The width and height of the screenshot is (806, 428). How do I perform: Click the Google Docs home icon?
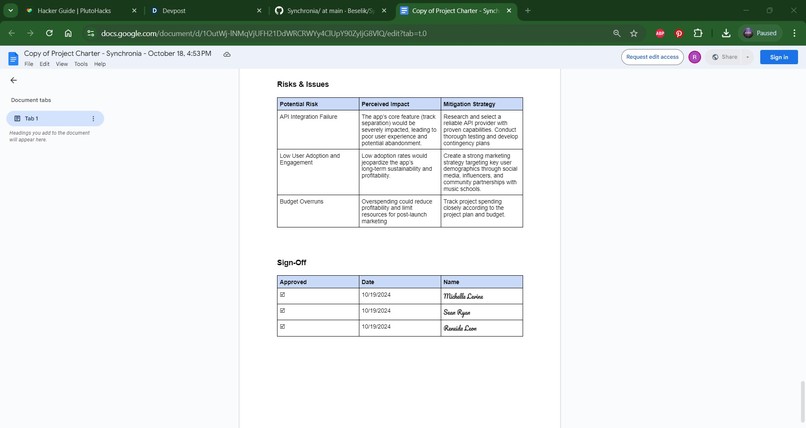pos(13,58)
